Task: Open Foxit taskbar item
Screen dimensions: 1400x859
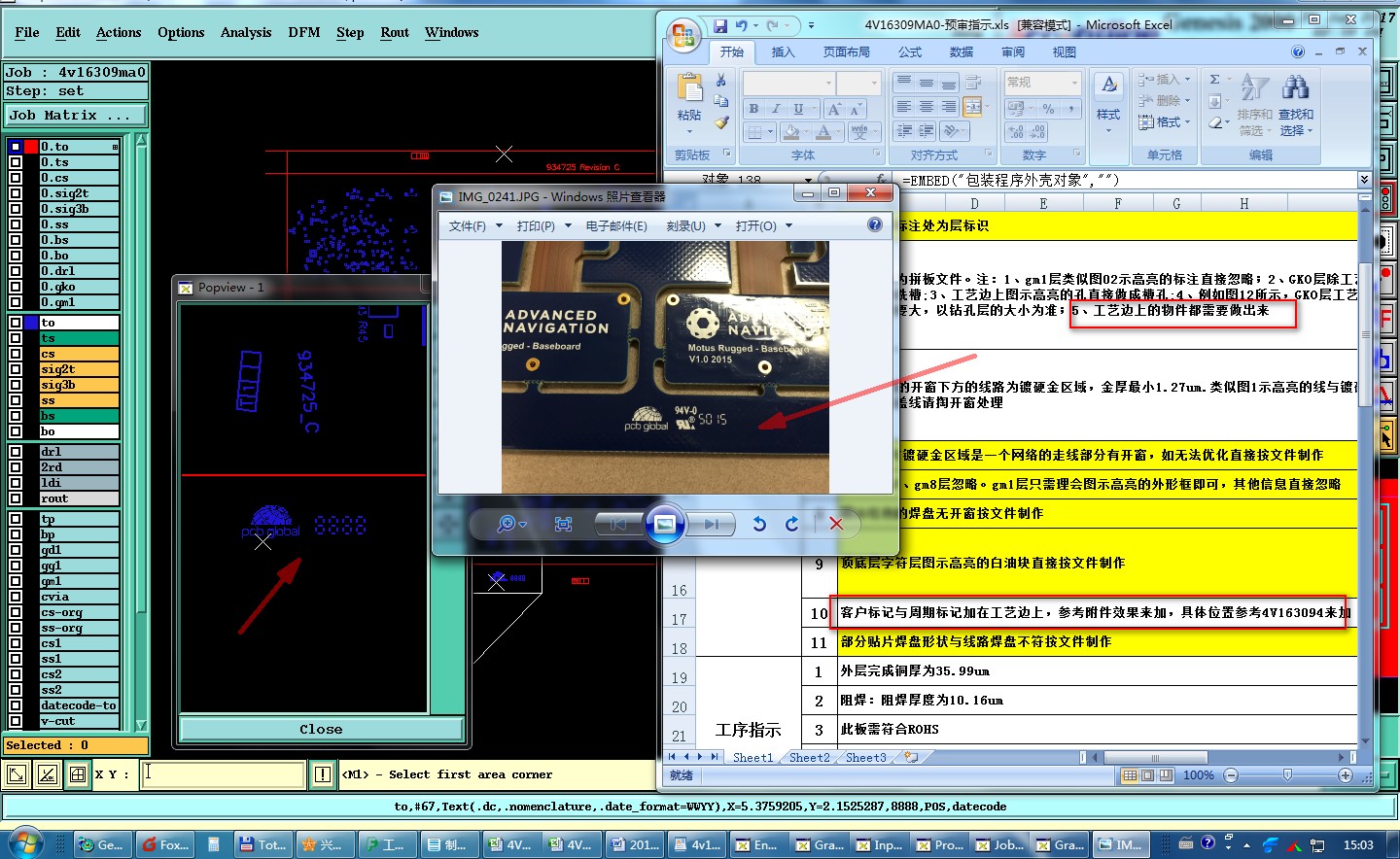Action: click(x=164, y=844)
